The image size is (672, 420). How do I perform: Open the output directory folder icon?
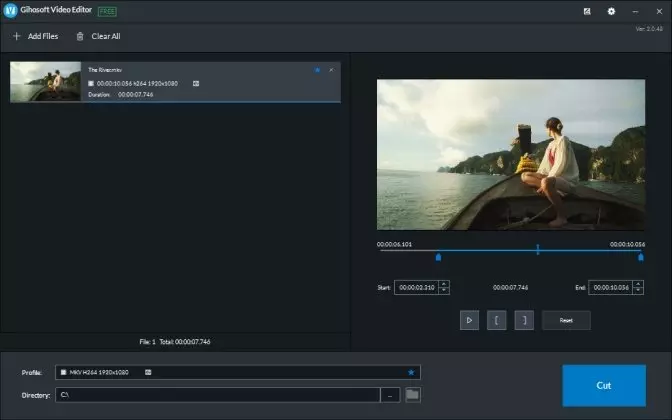click(412, 394)
